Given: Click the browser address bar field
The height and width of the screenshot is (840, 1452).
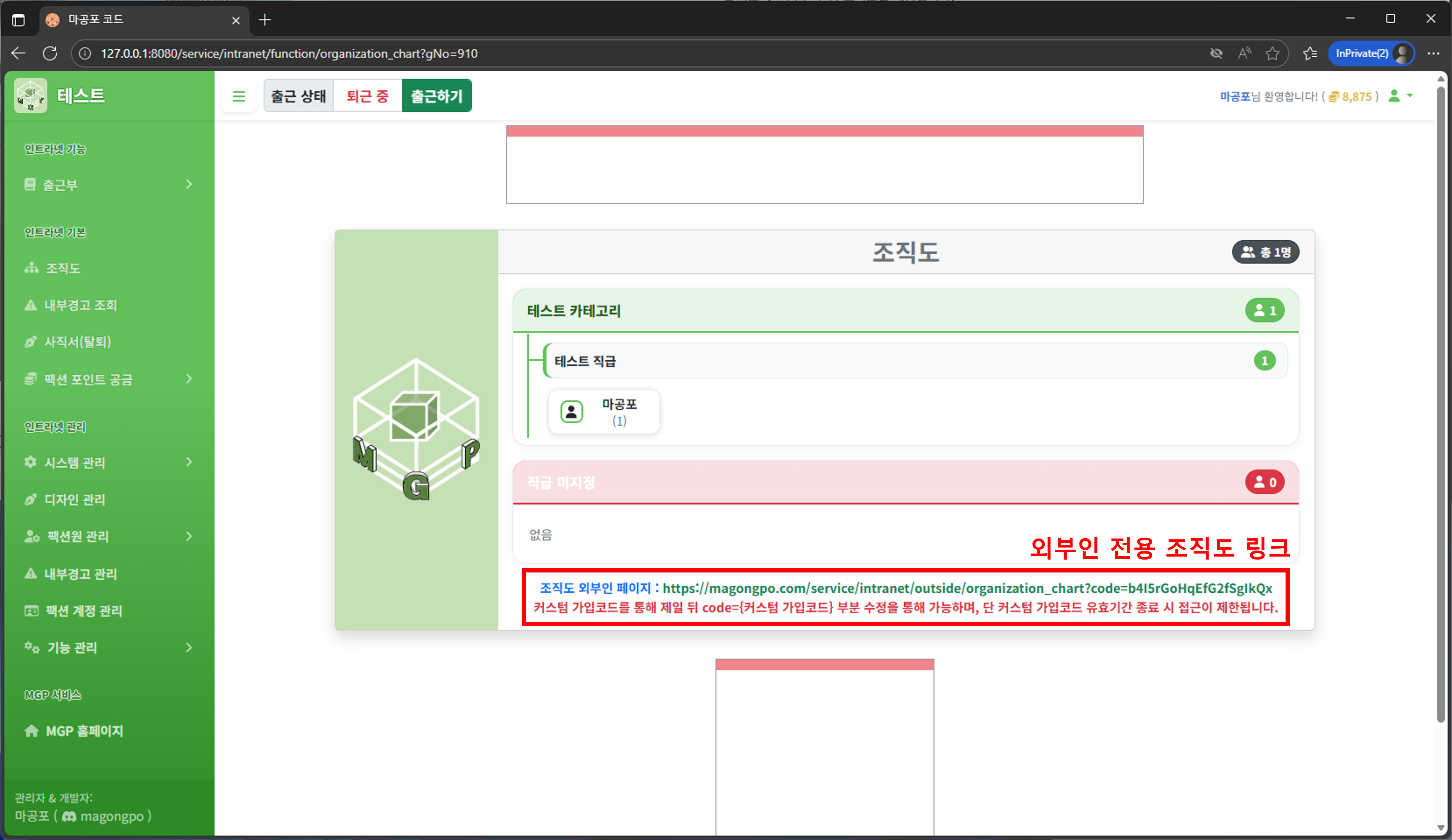Looking at the screenshot, I should (403, 53).
